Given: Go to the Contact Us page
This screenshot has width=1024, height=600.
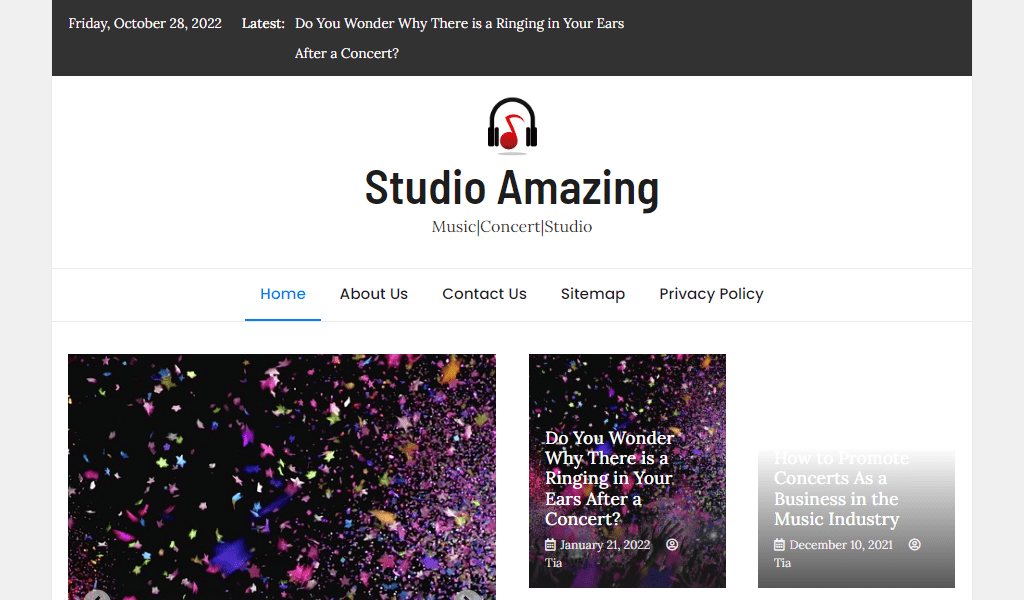Looking at the screenshot, I should pos(485,294).
